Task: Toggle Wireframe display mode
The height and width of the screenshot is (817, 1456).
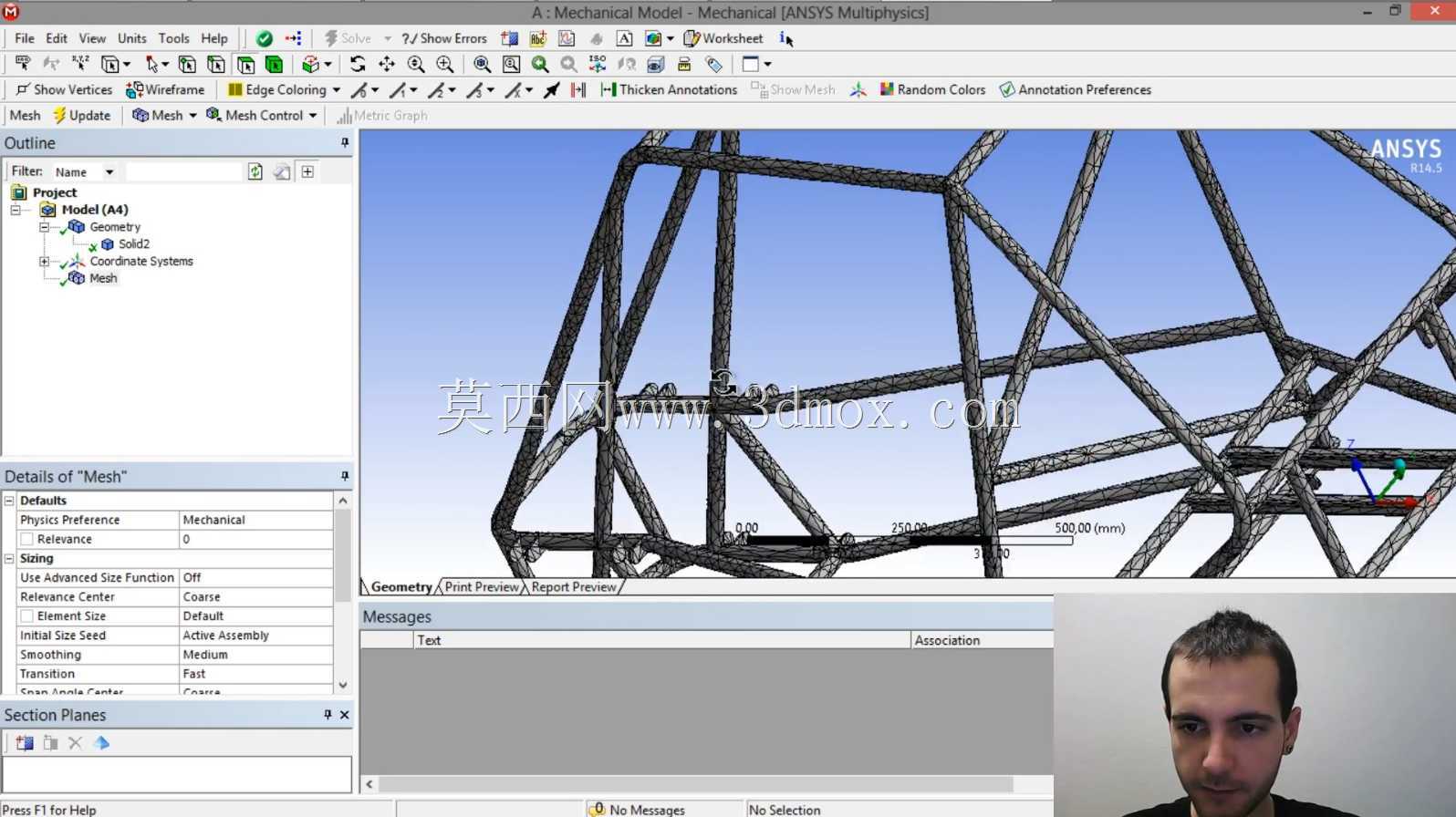Action: tap(165, 89)
